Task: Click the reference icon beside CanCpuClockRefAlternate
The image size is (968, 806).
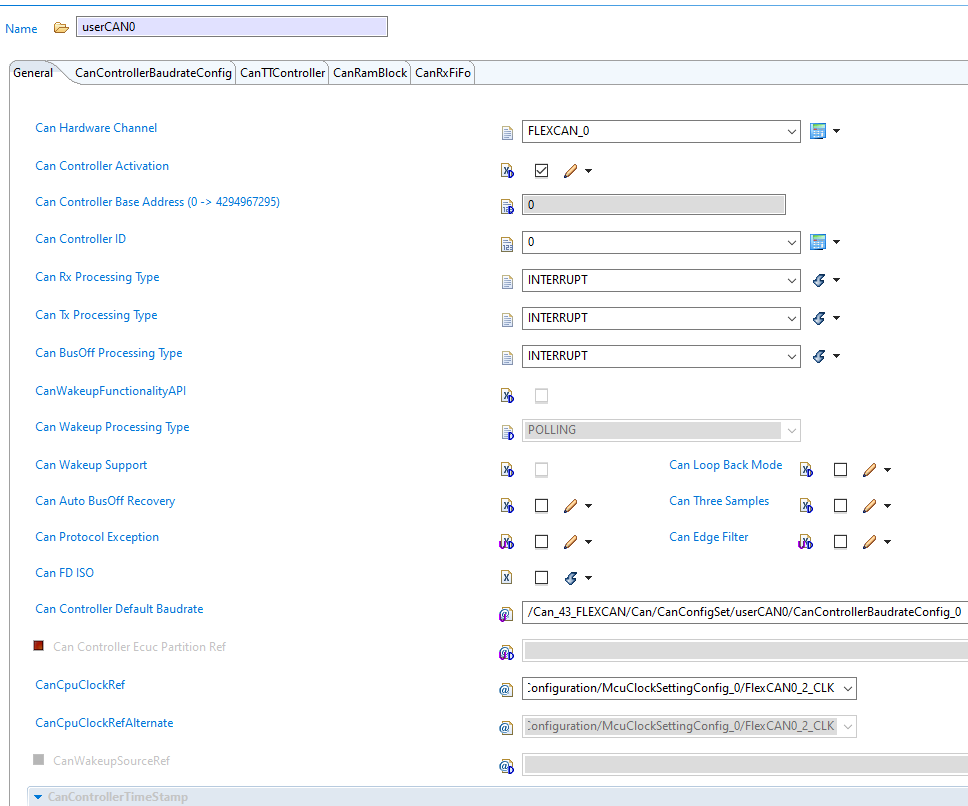Action: (506, 728)
